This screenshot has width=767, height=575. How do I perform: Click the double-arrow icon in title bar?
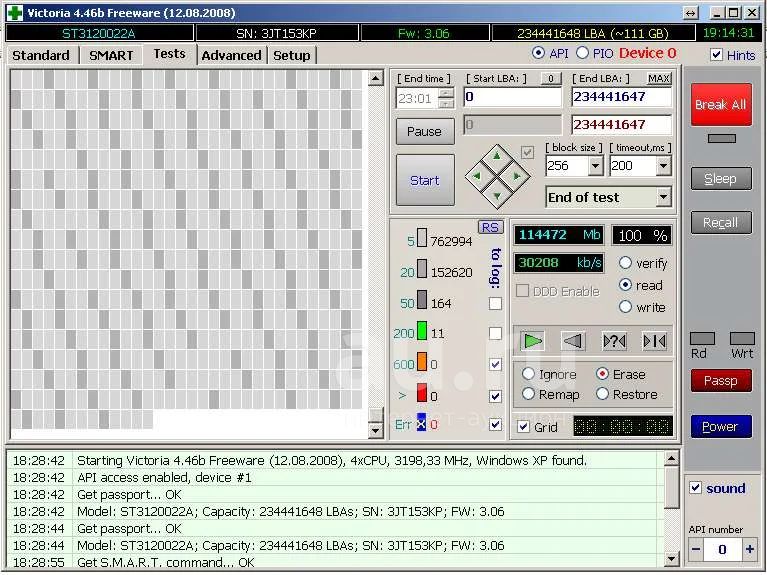(x=690, y=13)
